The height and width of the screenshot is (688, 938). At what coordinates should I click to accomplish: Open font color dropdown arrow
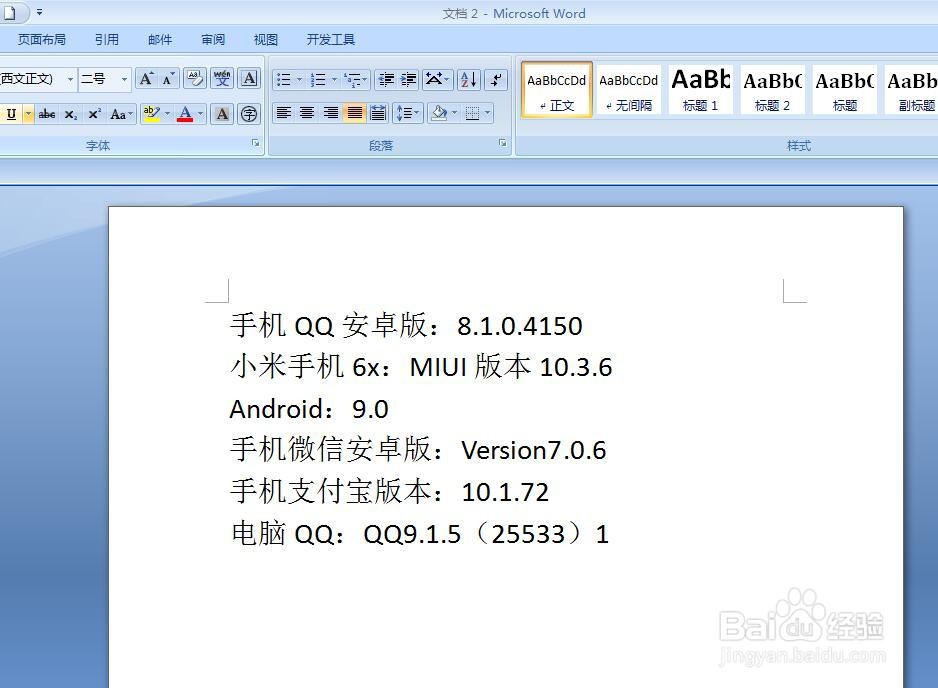click(x=200, y=114)
